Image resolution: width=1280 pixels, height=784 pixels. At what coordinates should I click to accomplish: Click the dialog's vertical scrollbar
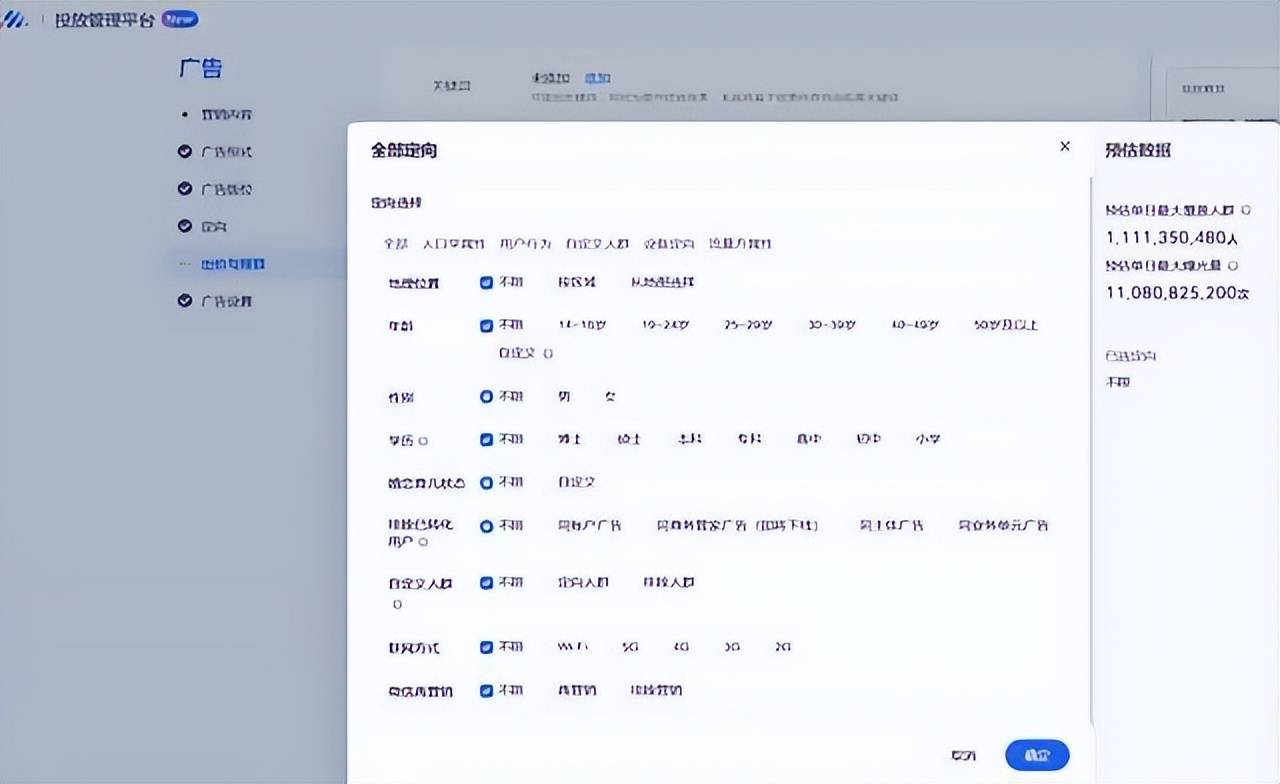1091,450
